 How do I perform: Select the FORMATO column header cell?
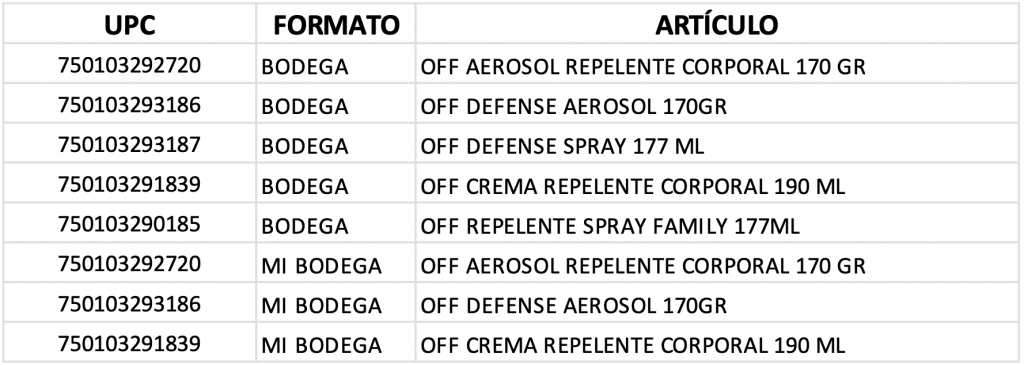pyautogui.click(x=336, y=25)
